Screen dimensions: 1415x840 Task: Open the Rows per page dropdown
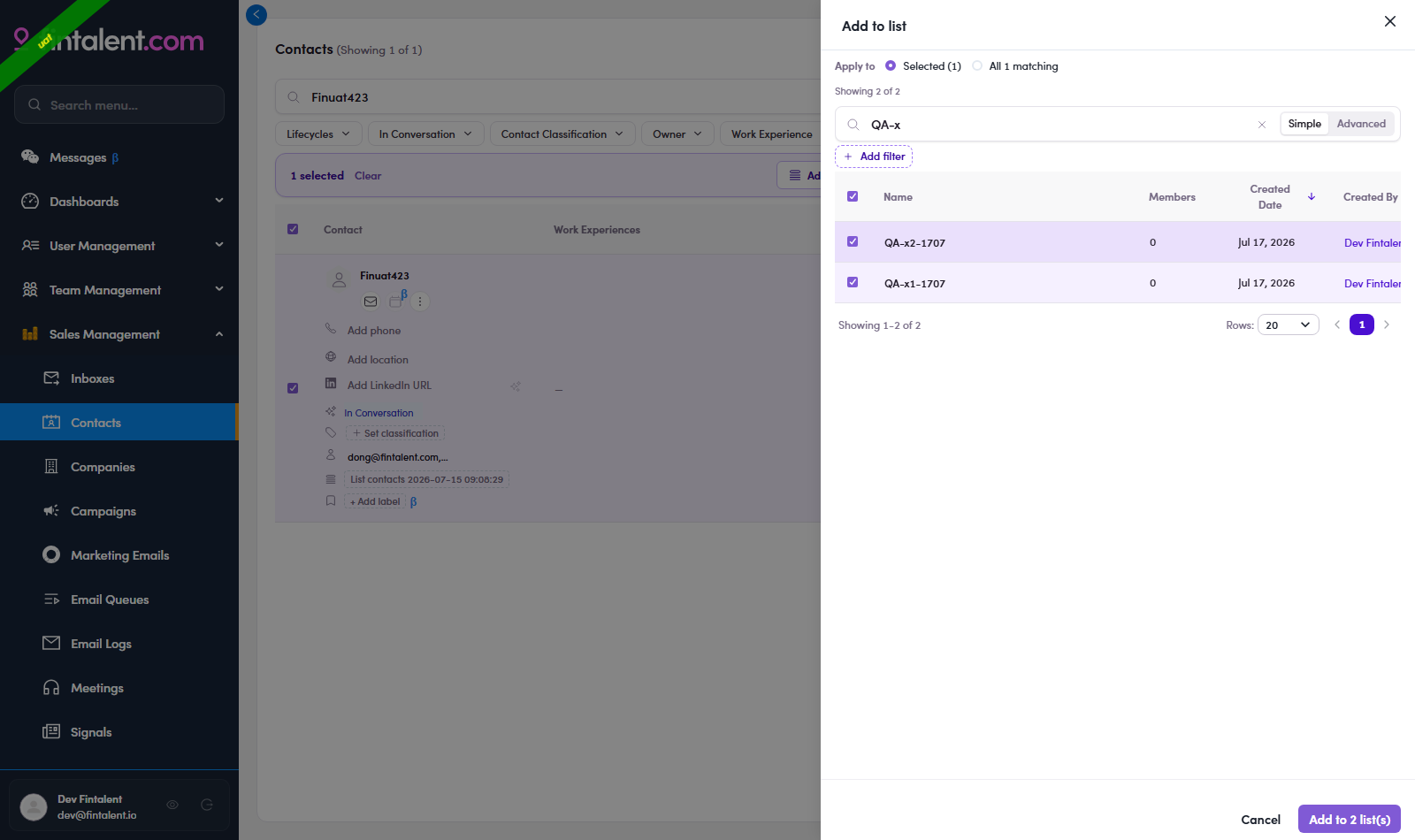(1288, 325)
